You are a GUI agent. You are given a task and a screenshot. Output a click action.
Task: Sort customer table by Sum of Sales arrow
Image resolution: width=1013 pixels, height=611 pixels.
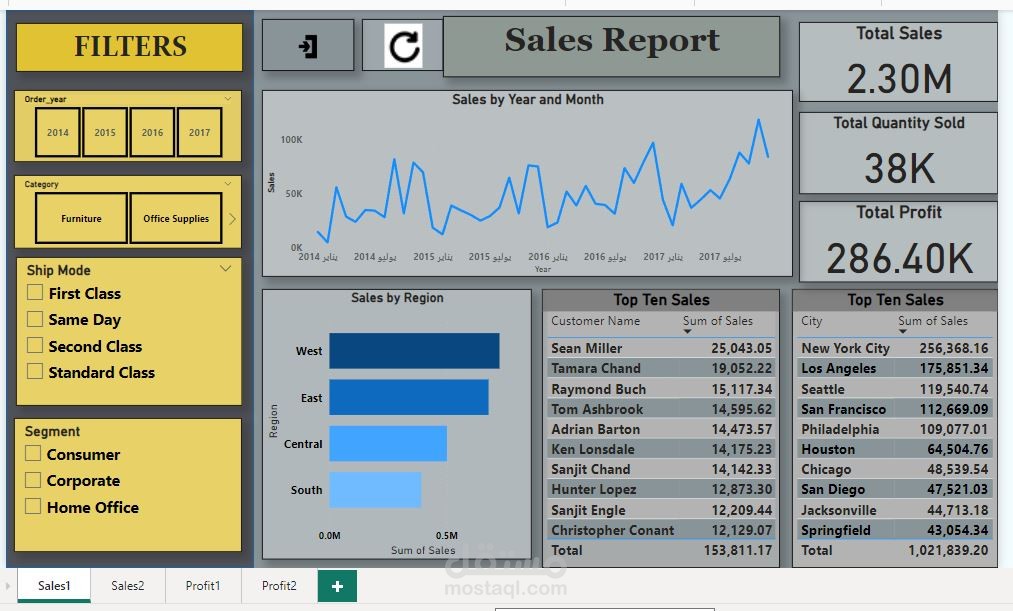click(x=687, y=331)
